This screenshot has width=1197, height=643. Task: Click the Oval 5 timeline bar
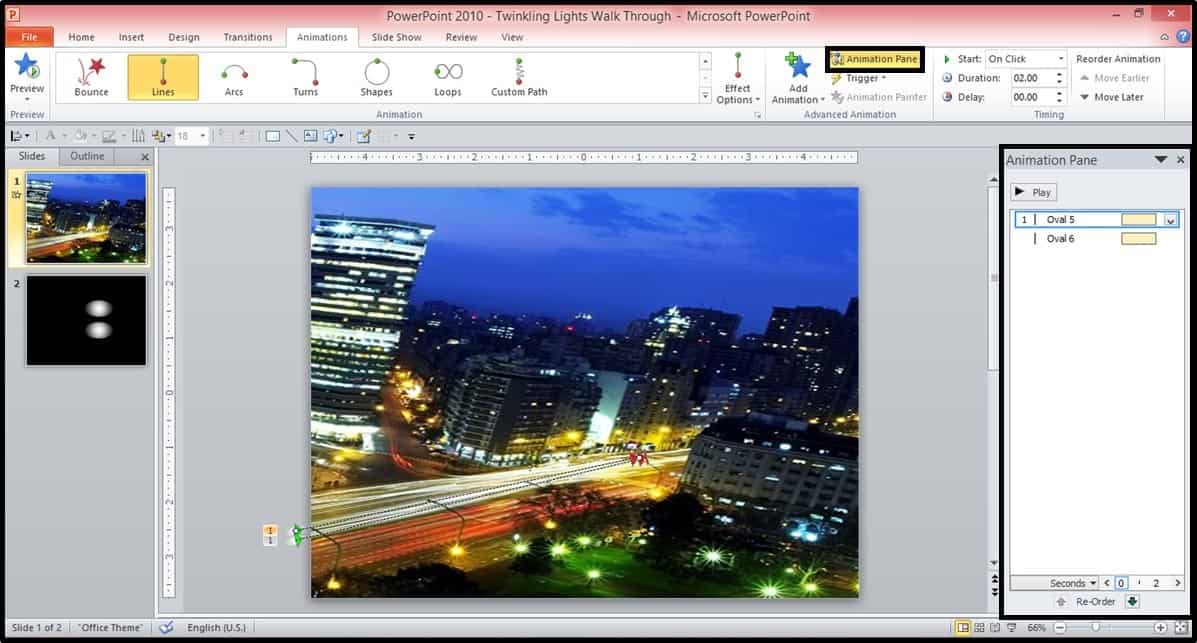click(x=1138, y=219)
